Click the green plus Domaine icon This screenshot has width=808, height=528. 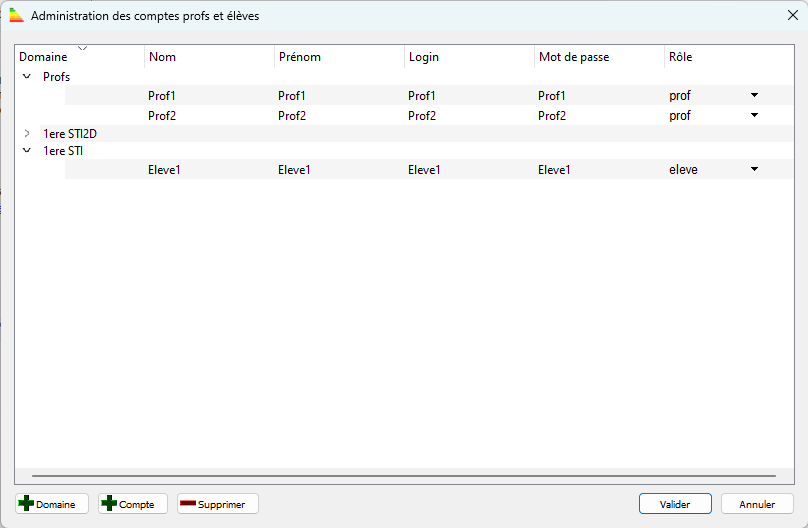(26, 504)
